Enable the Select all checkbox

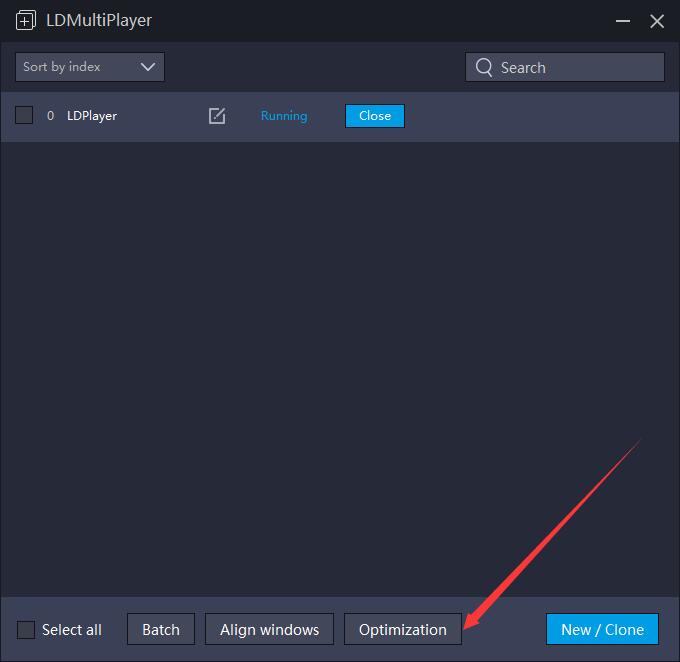[x=26, y=629]
